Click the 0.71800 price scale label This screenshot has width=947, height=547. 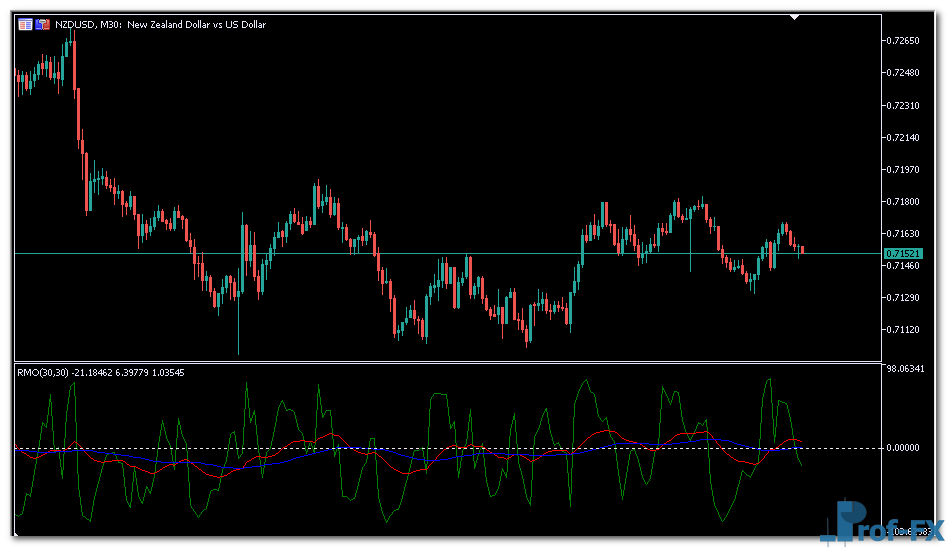point(905,201)
